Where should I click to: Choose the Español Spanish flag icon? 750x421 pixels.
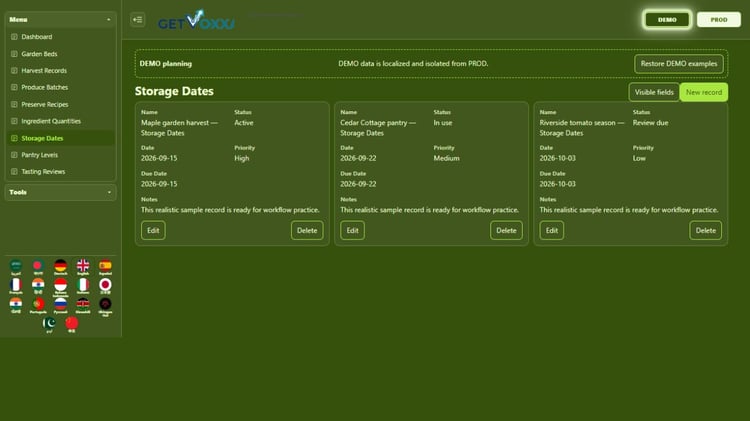point(105,267)
